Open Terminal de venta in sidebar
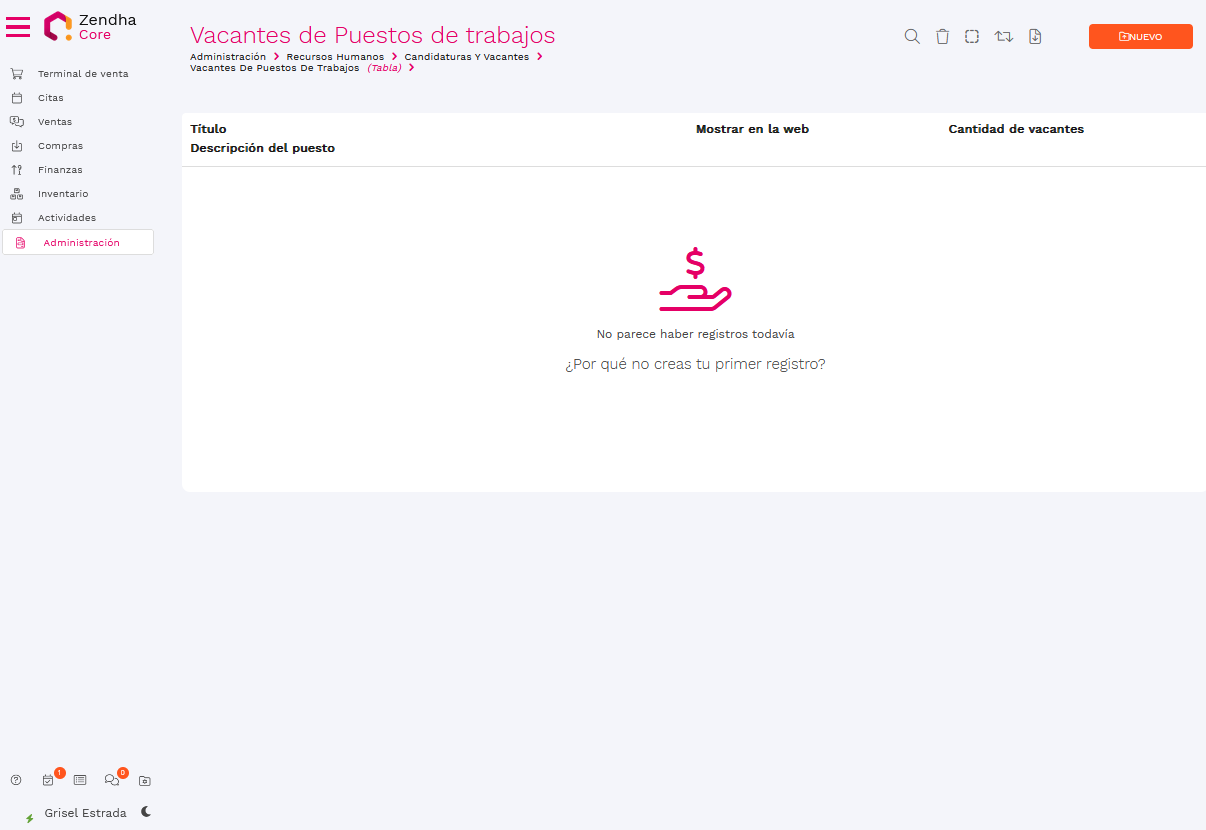This screenshot has height=830, width=1206. point(83,74)
